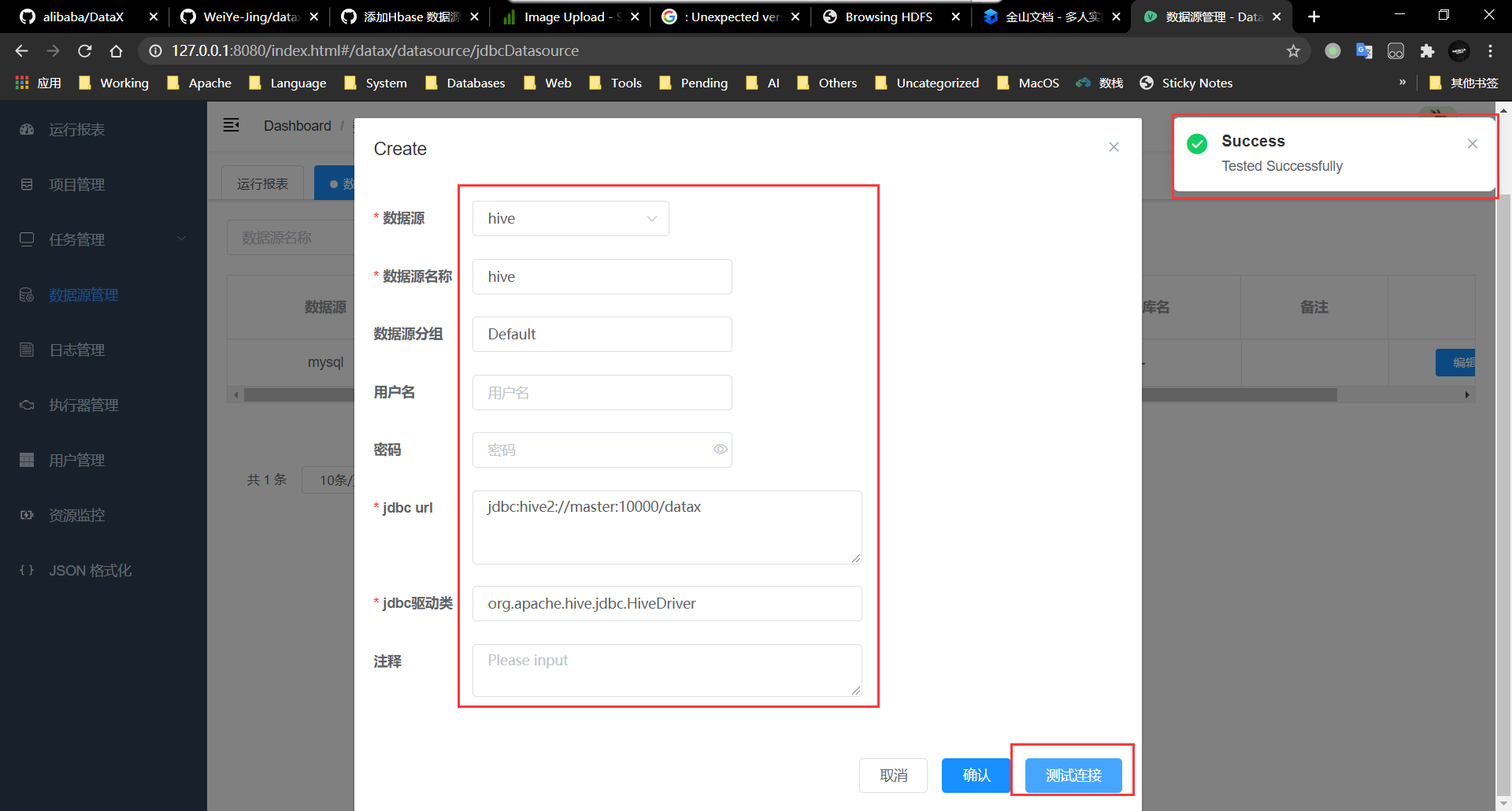Click the address bar URL
Screen dimensions: 1512x811
coord(375,50)
